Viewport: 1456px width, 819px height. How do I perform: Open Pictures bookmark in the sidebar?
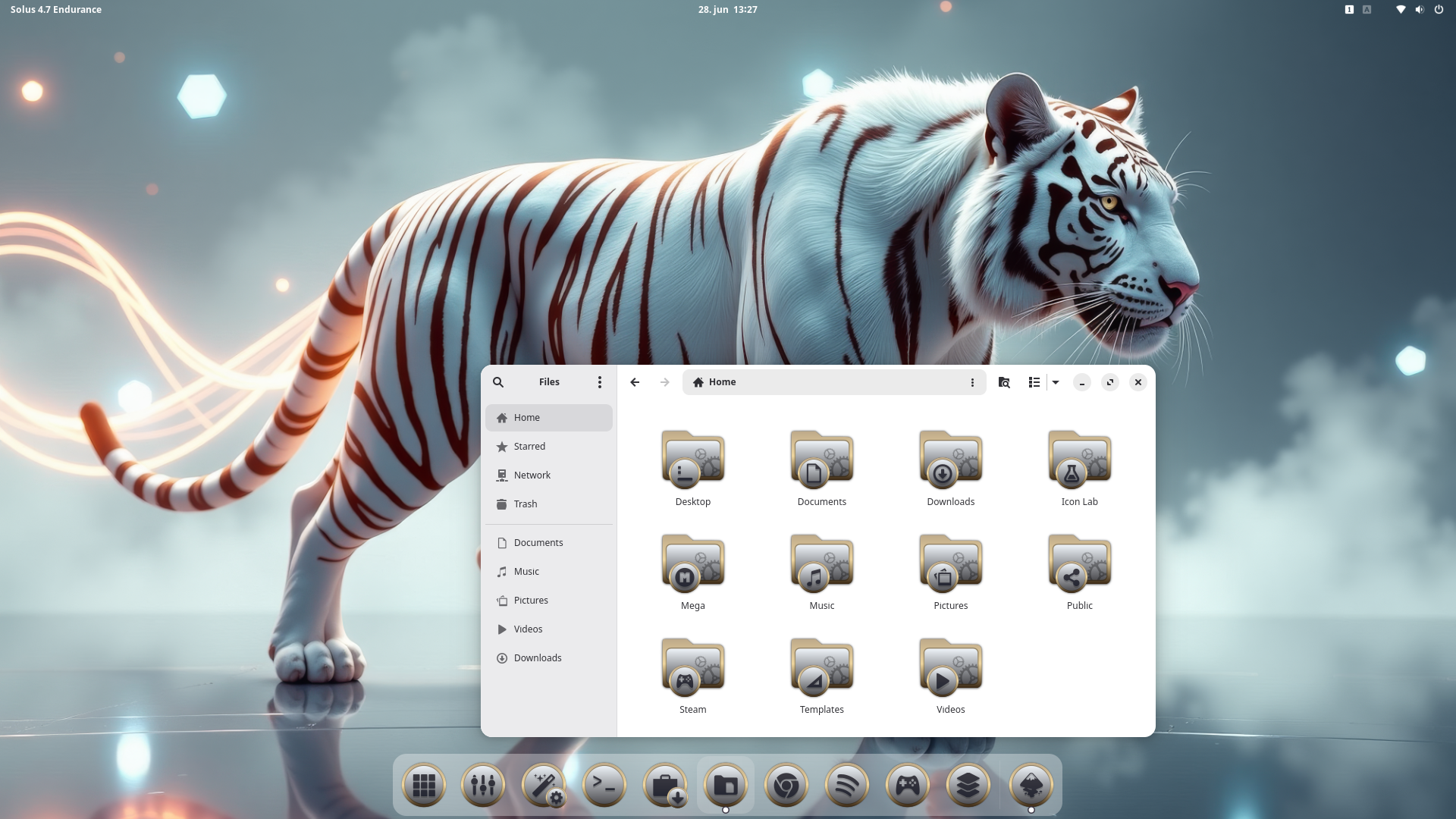click(549, 601)
